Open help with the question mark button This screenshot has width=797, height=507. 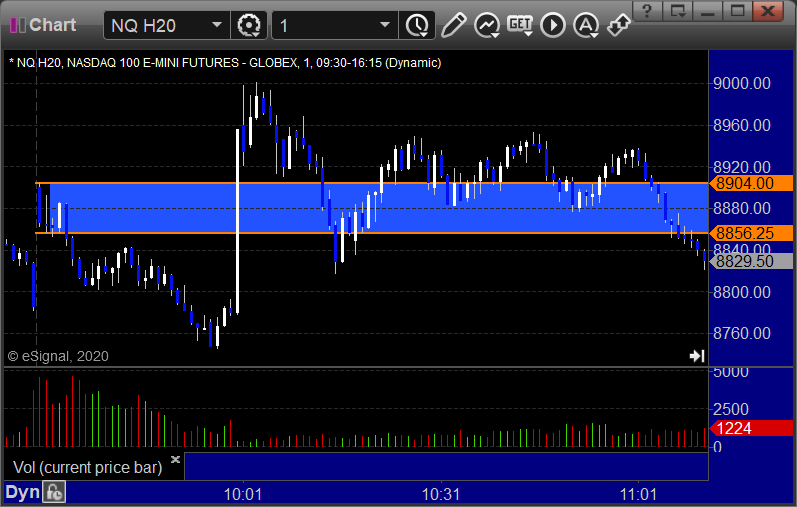pos(647,11)
